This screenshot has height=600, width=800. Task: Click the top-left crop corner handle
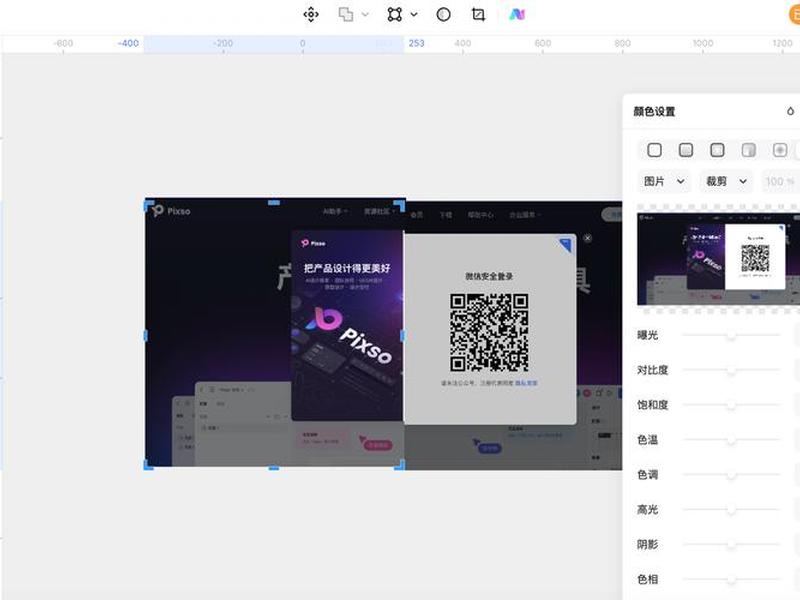click(148, 206)
